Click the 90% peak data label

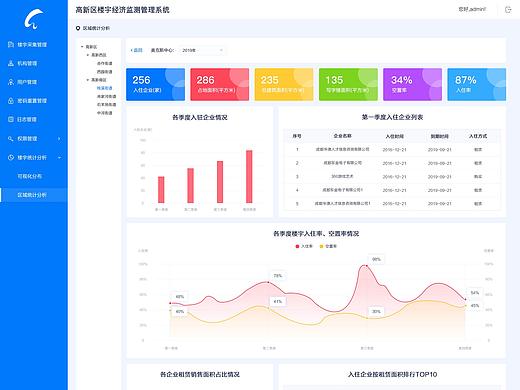376,259
